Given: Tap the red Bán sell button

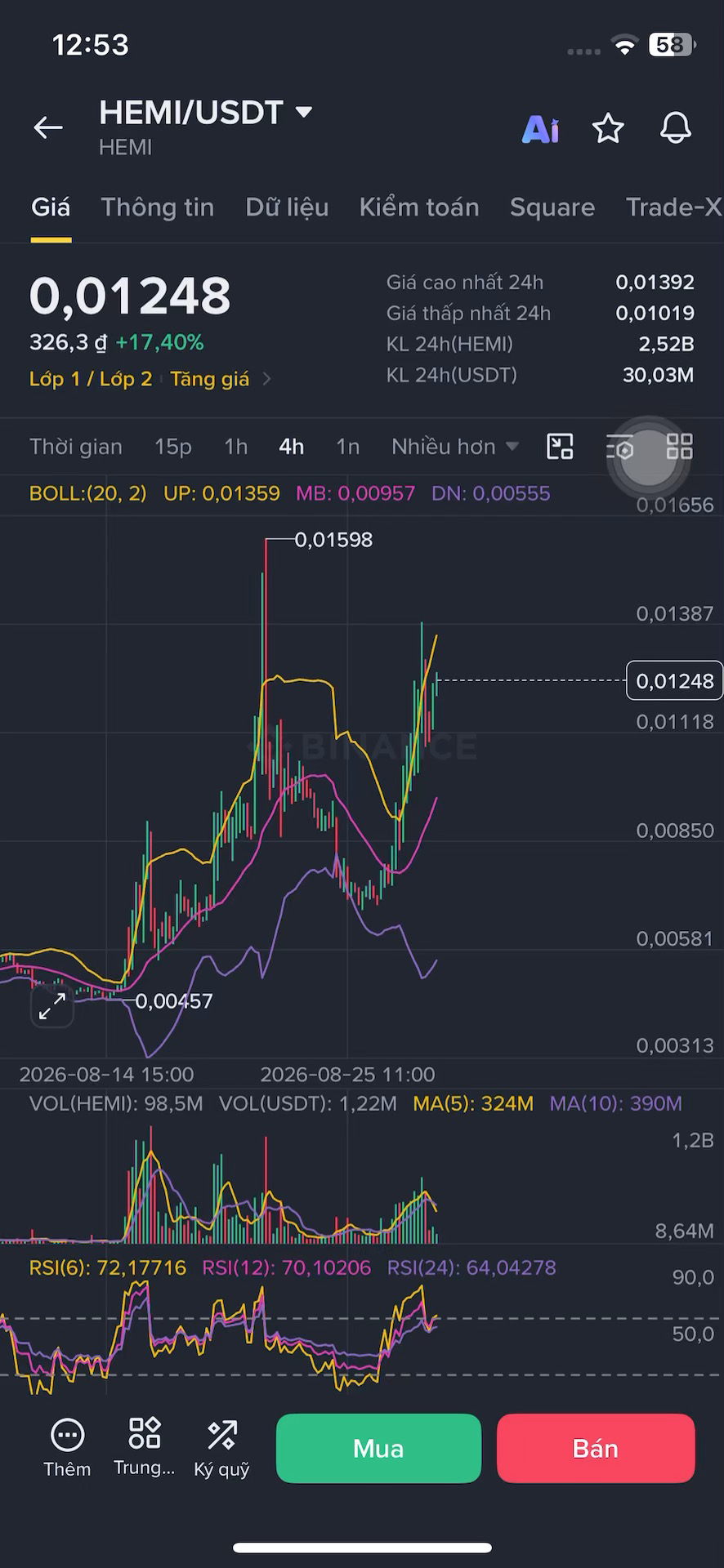Looking at the screenshot, I should (596, 1448).
